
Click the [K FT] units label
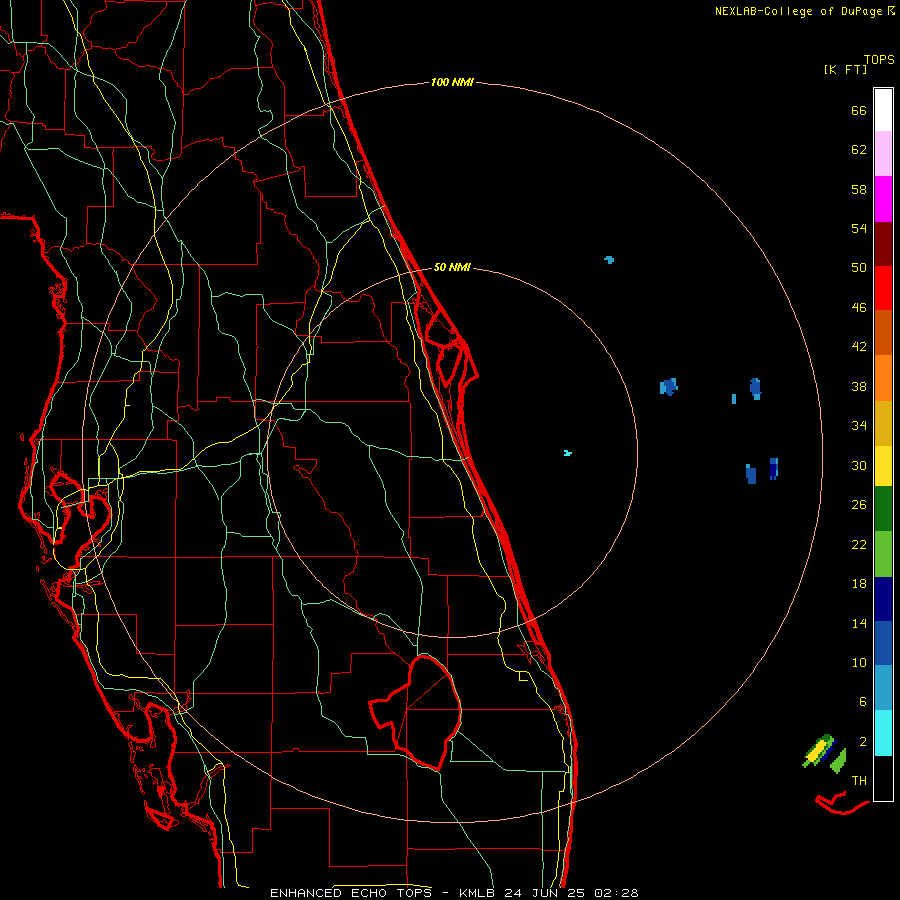click(x=845, y=69)
